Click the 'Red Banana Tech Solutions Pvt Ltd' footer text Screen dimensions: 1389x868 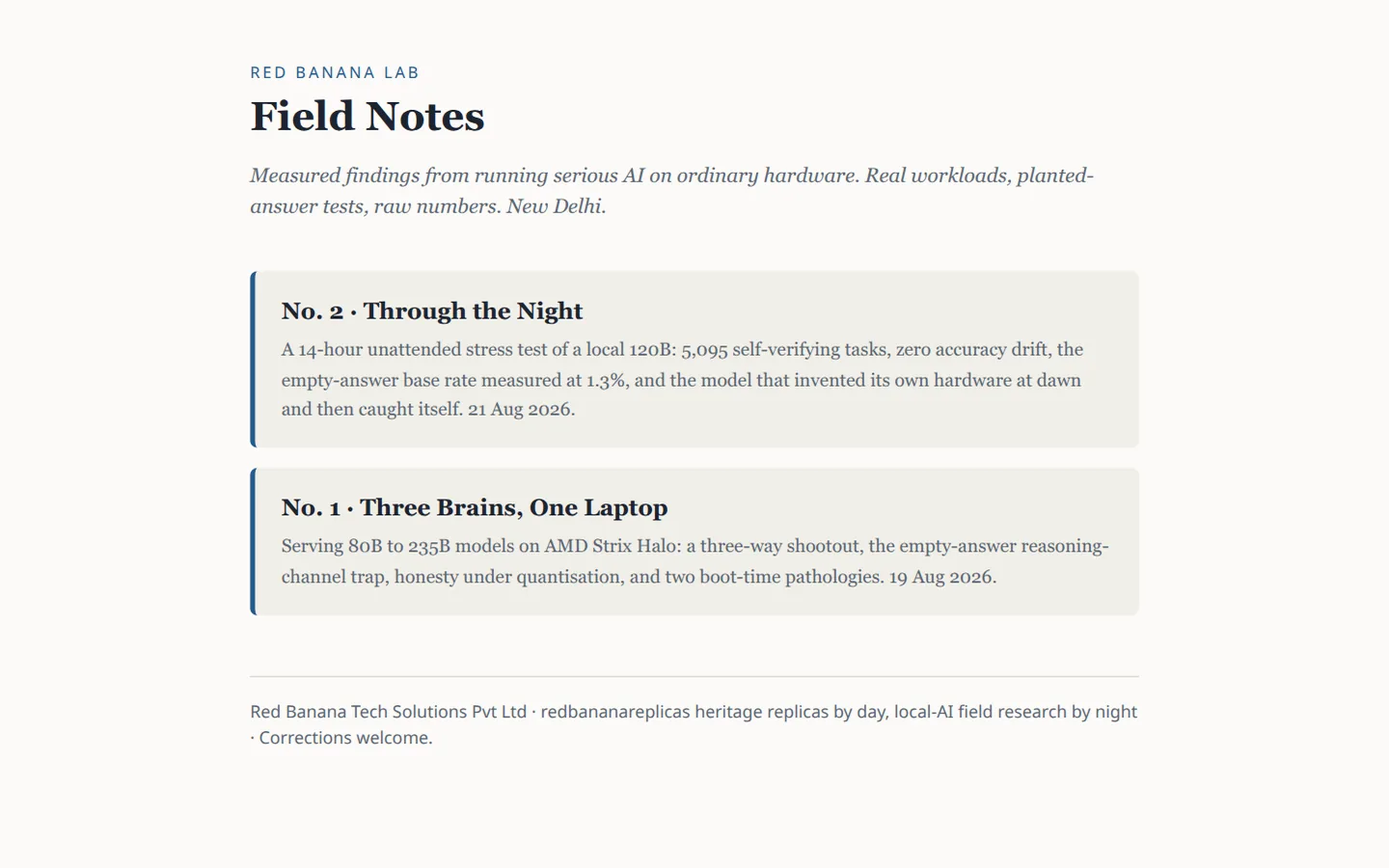tap(389, 712)
